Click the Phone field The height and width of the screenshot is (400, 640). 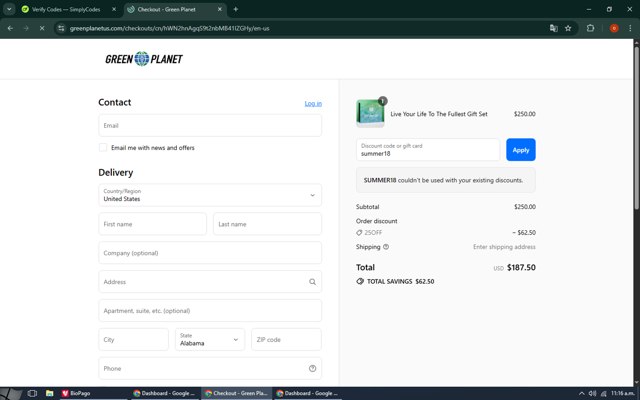(210, 368)
